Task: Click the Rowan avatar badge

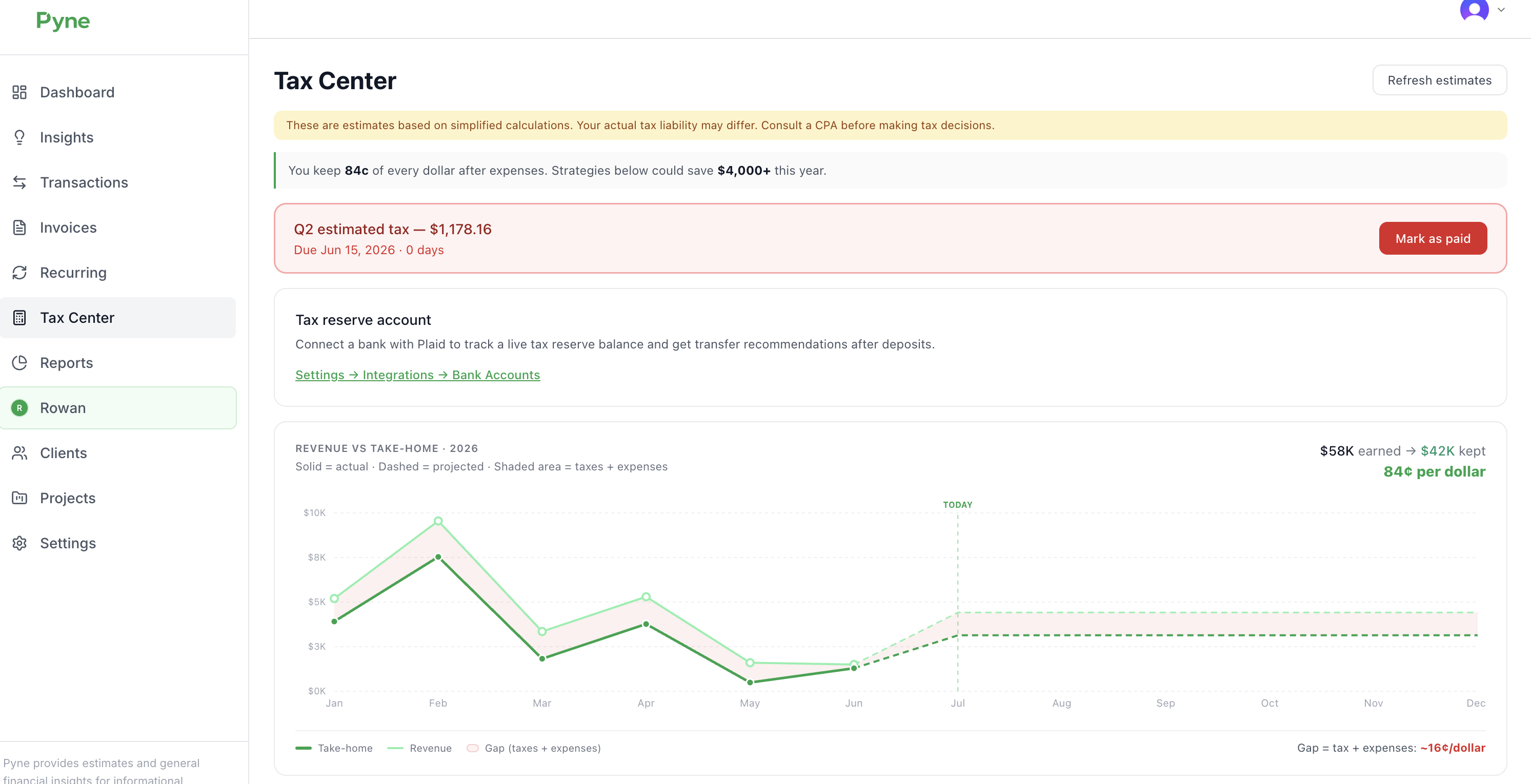Action: (x=19, y=408)
